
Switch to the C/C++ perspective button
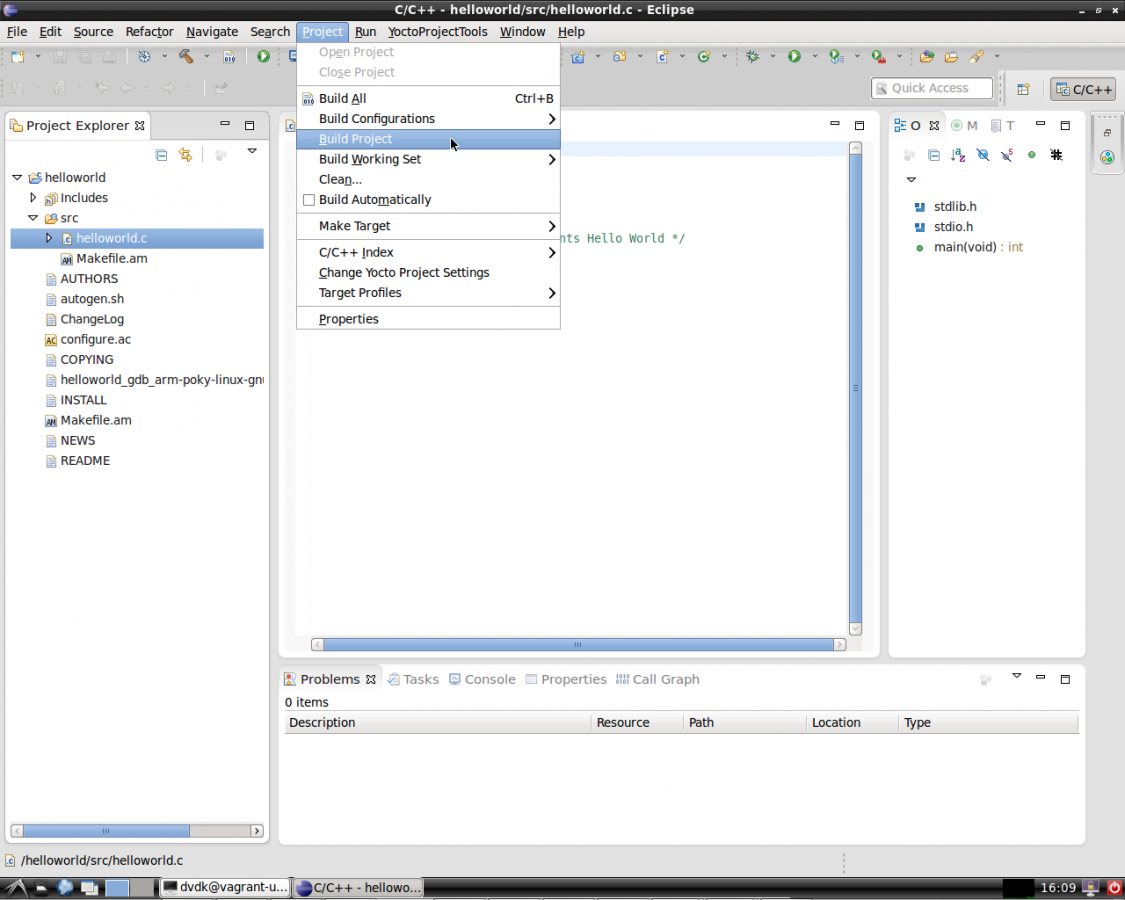pyautogui.click(x=1083, y=89)
